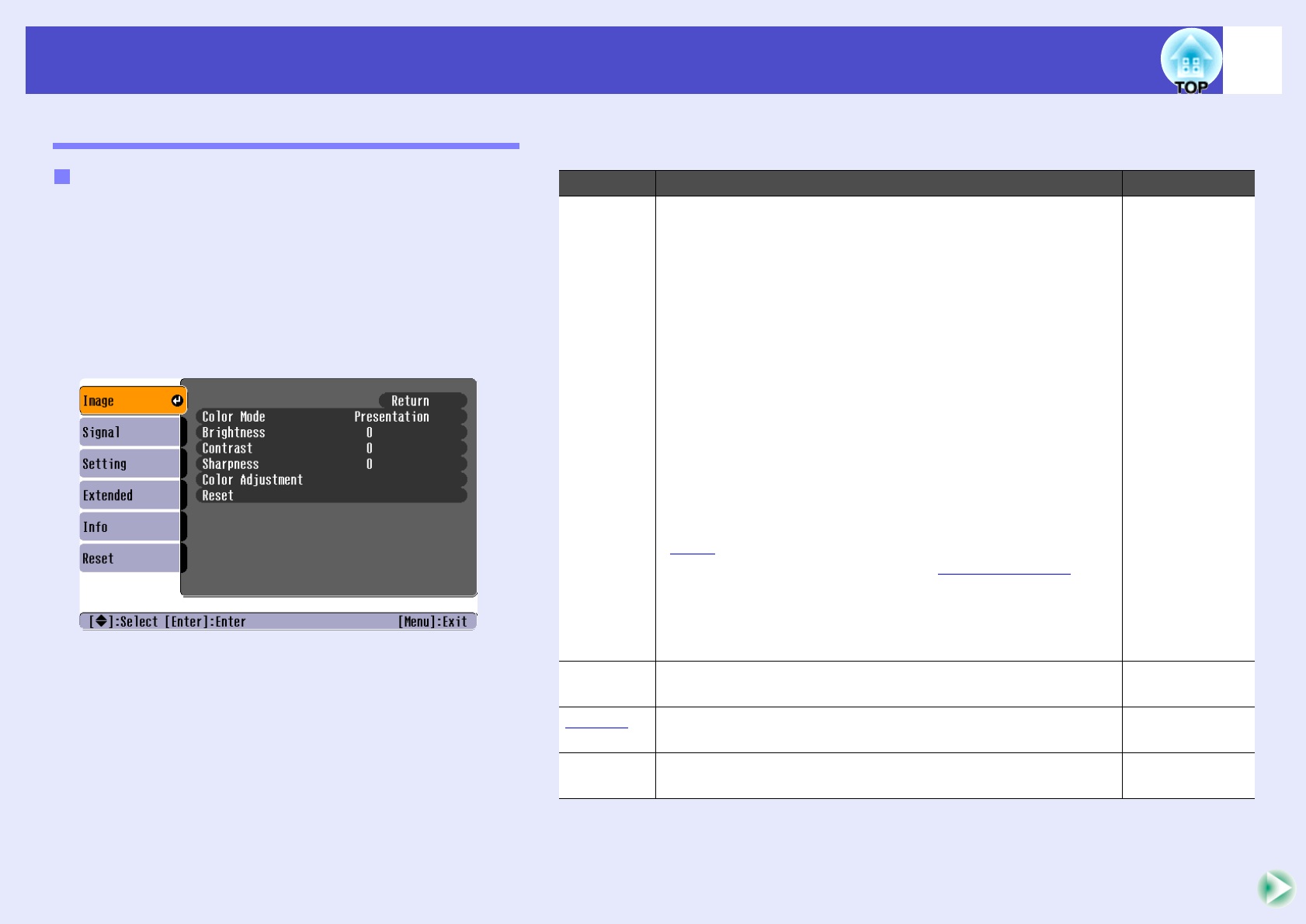Image resolution: width=1306 pixels, height=924 pixels.
Task: Switch to the Extended menu
Action: pyautogui.click(x=130, y=495)
